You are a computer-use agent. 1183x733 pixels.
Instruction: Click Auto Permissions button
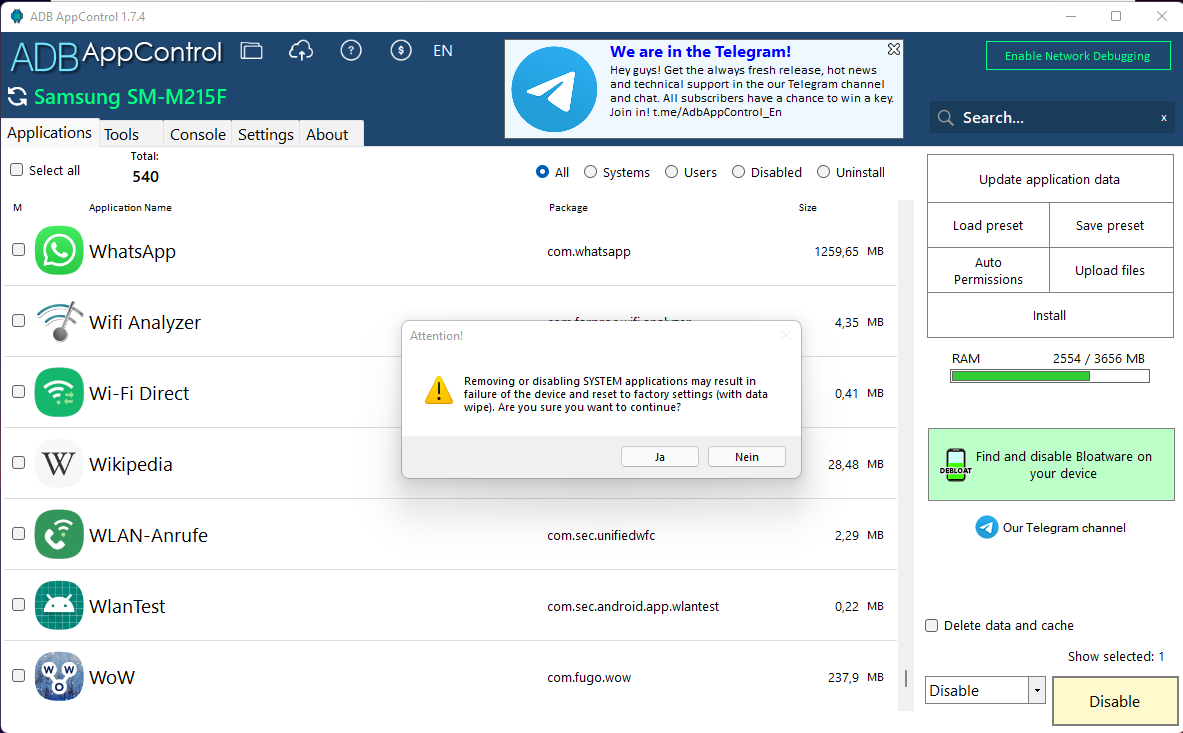[988, 270]
